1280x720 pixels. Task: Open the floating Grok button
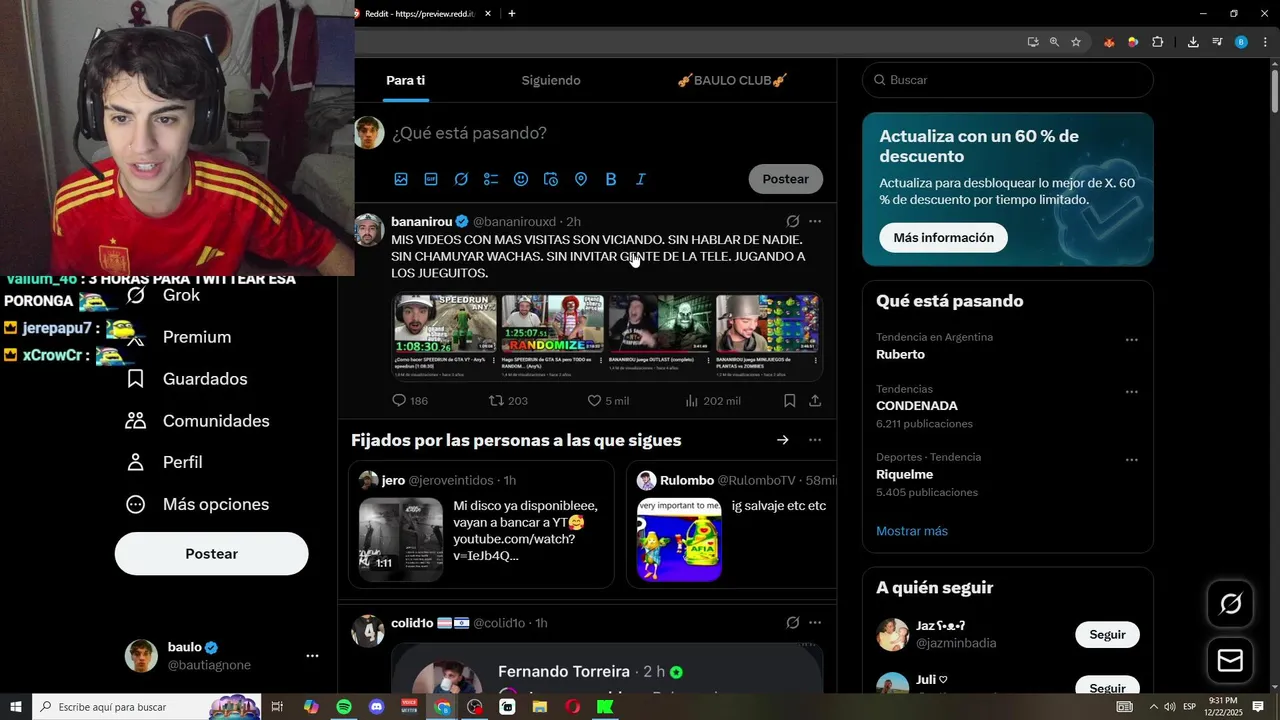1230,604
